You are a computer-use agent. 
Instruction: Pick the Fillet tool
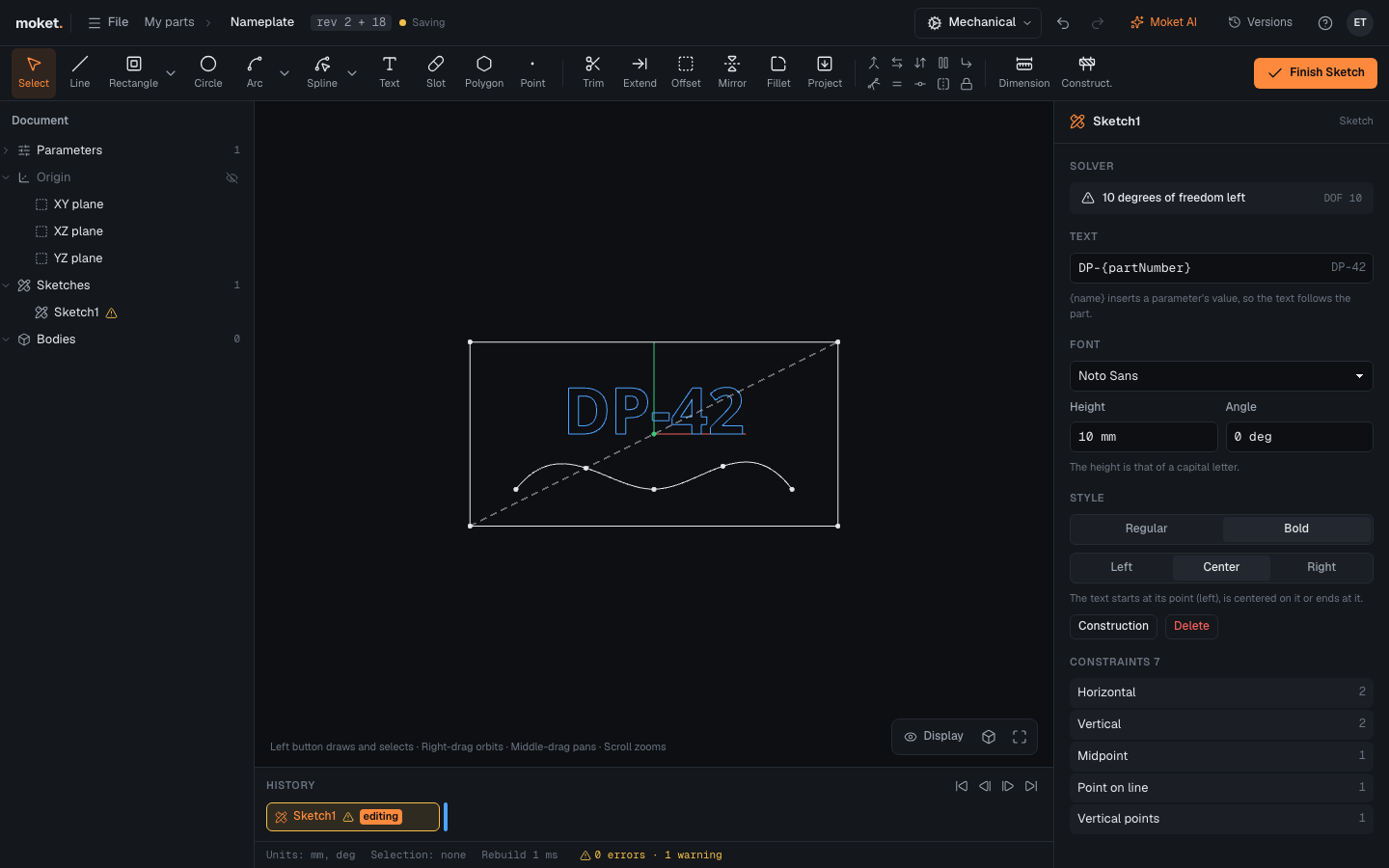[778, 72]
